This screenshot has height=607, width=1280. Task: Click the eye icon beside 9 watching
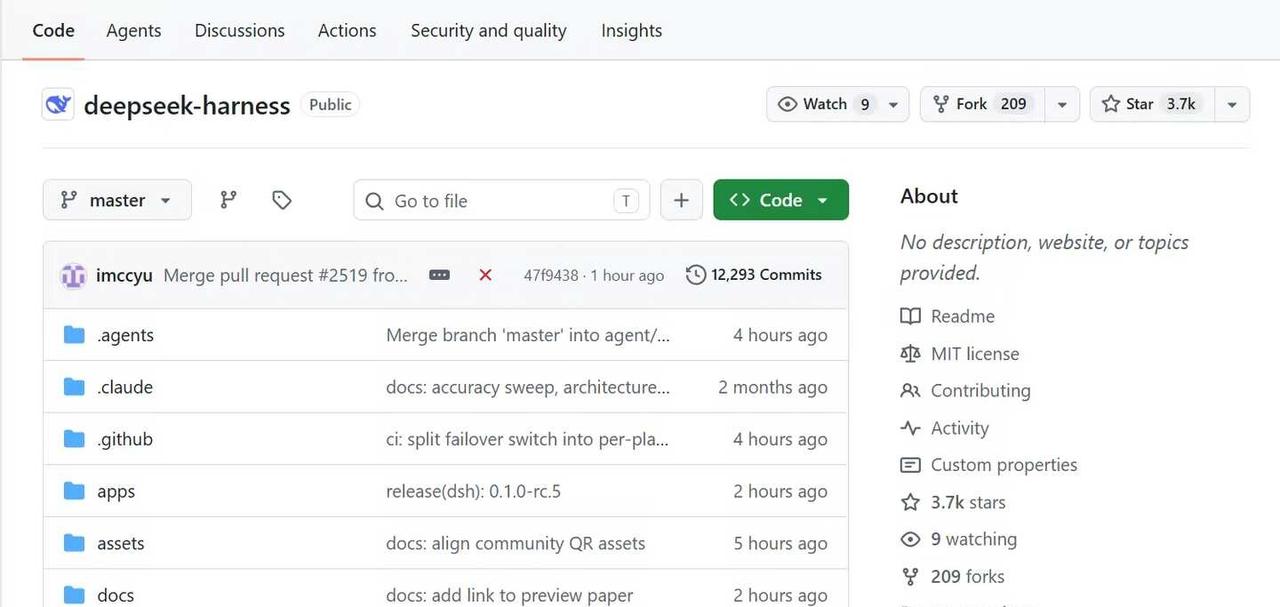910,539
